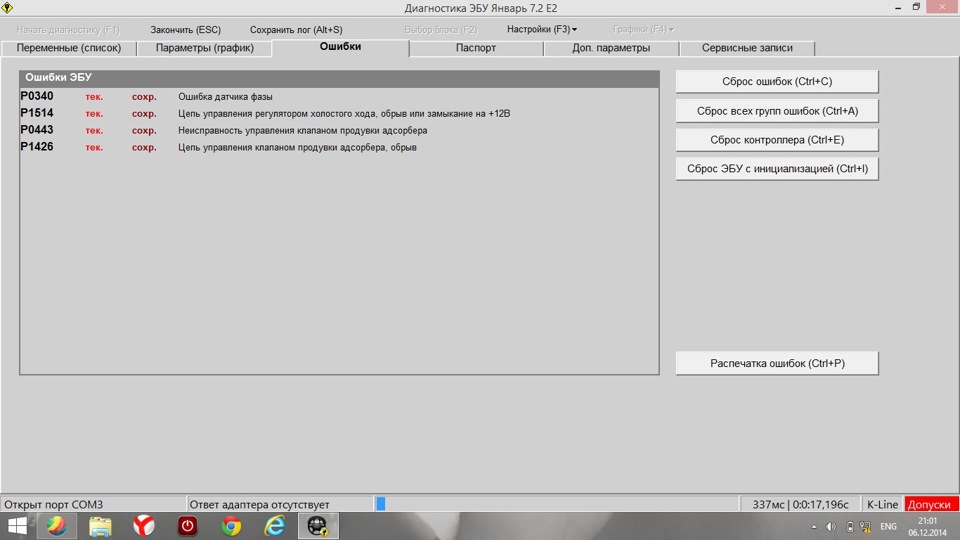Click Неисправность управления клапаном продувки description
Image resolution: width=960 pixels, height=540 pixels.
click(302, 130)
